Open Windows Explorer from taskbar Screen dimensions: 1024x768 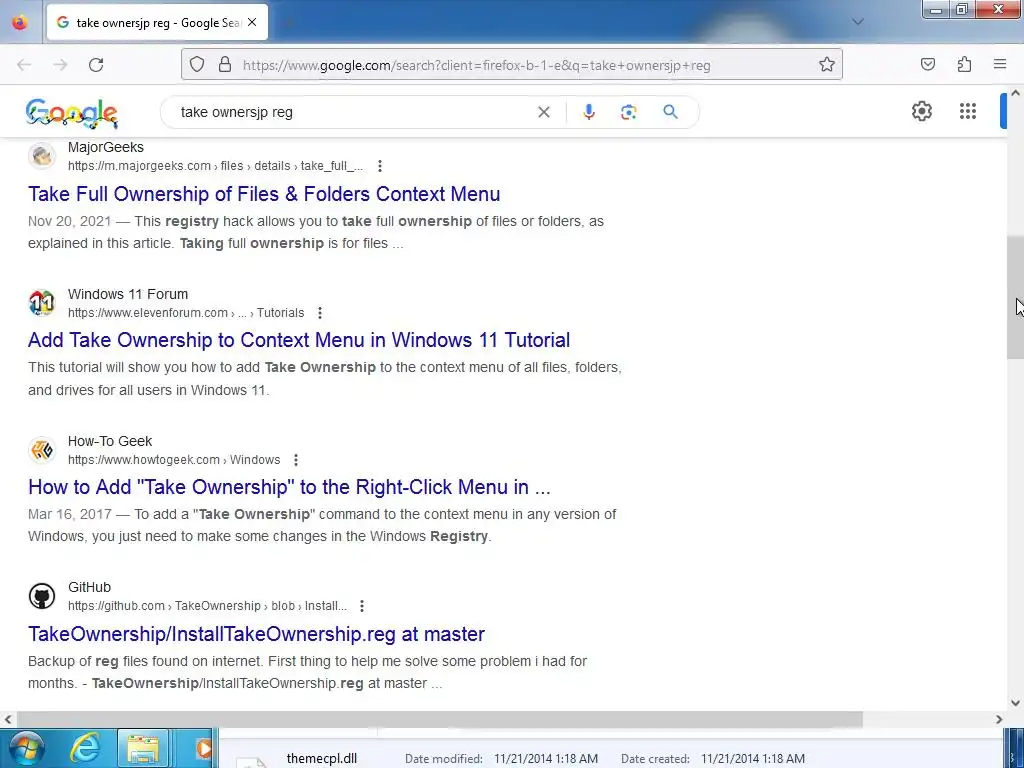(143, 748)
